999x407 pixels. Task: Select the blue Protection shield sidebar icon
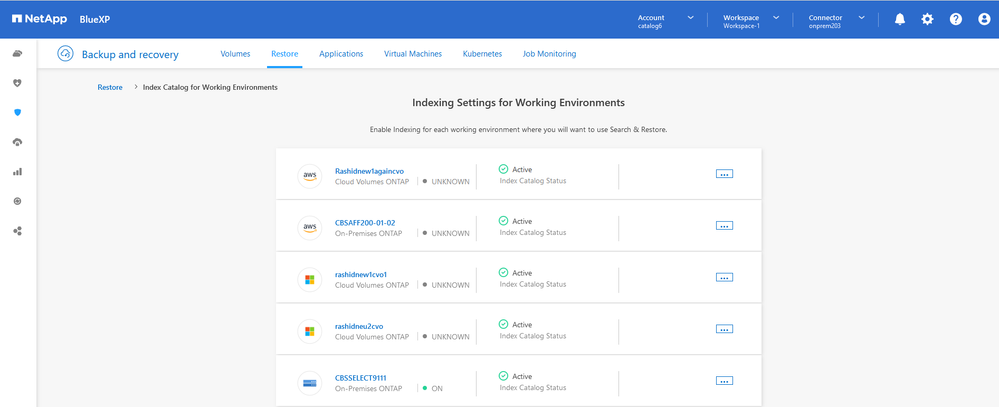pyautogui.click(x=17, y=113)
